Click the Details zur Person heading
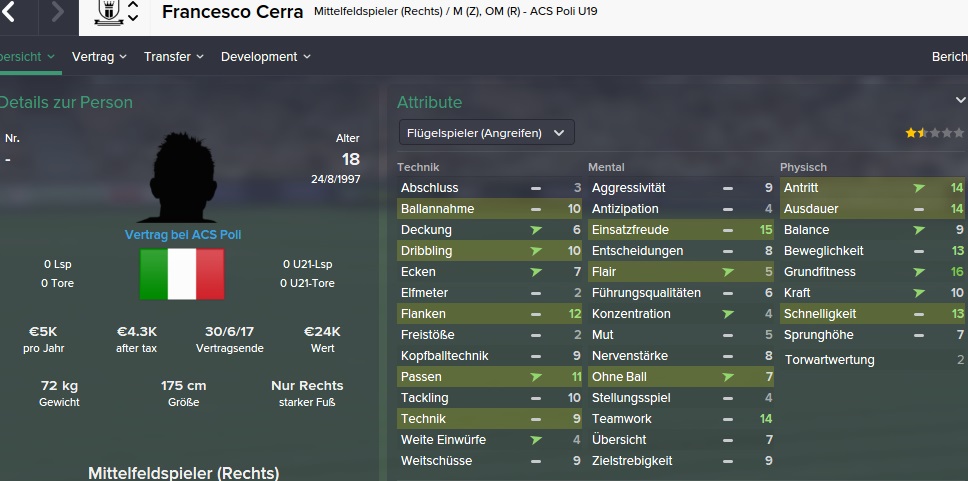 point(66,102)
